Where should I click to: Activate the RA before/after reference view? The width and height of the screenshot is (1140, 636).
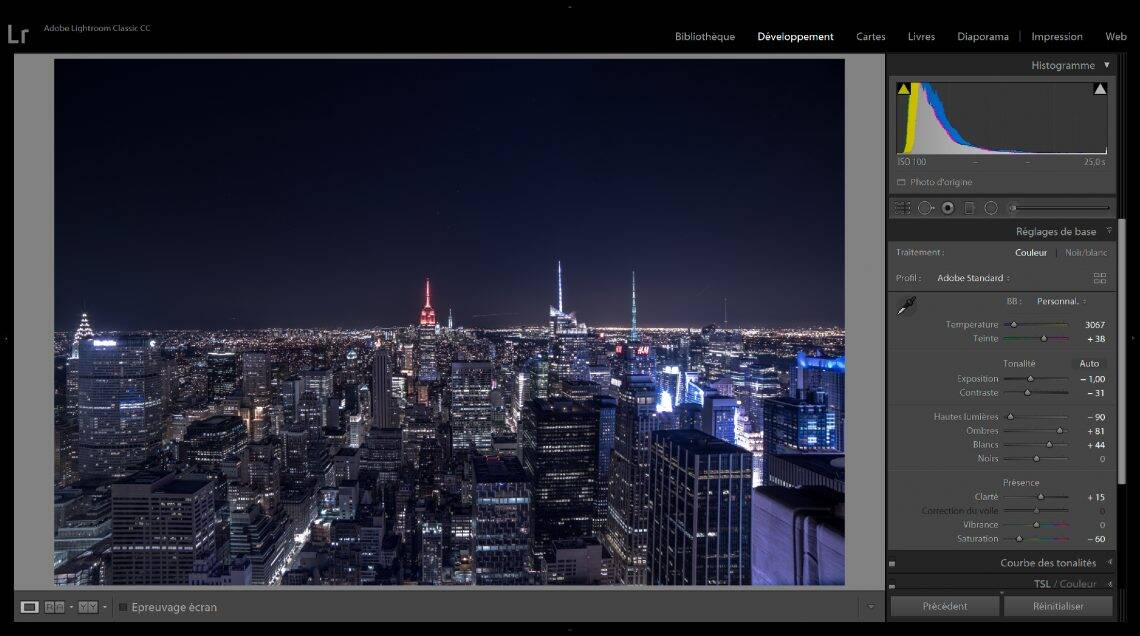(x=55, y=607)
